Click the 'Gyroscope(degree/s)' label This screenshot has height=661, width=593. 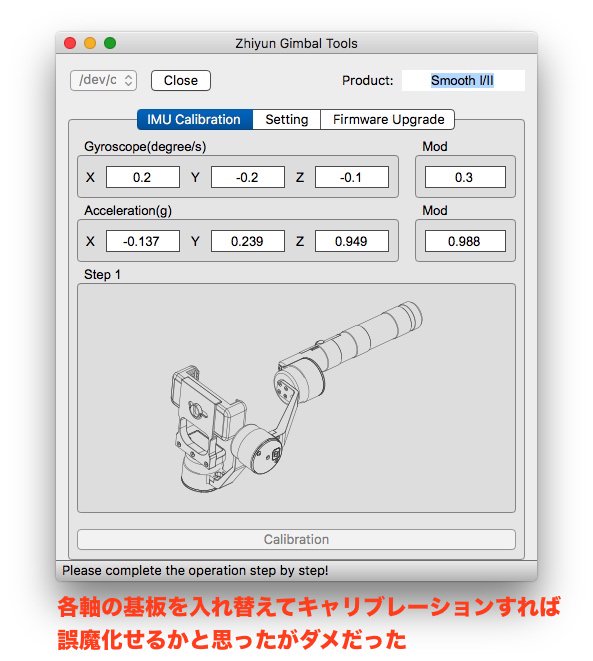coord(145,147)
